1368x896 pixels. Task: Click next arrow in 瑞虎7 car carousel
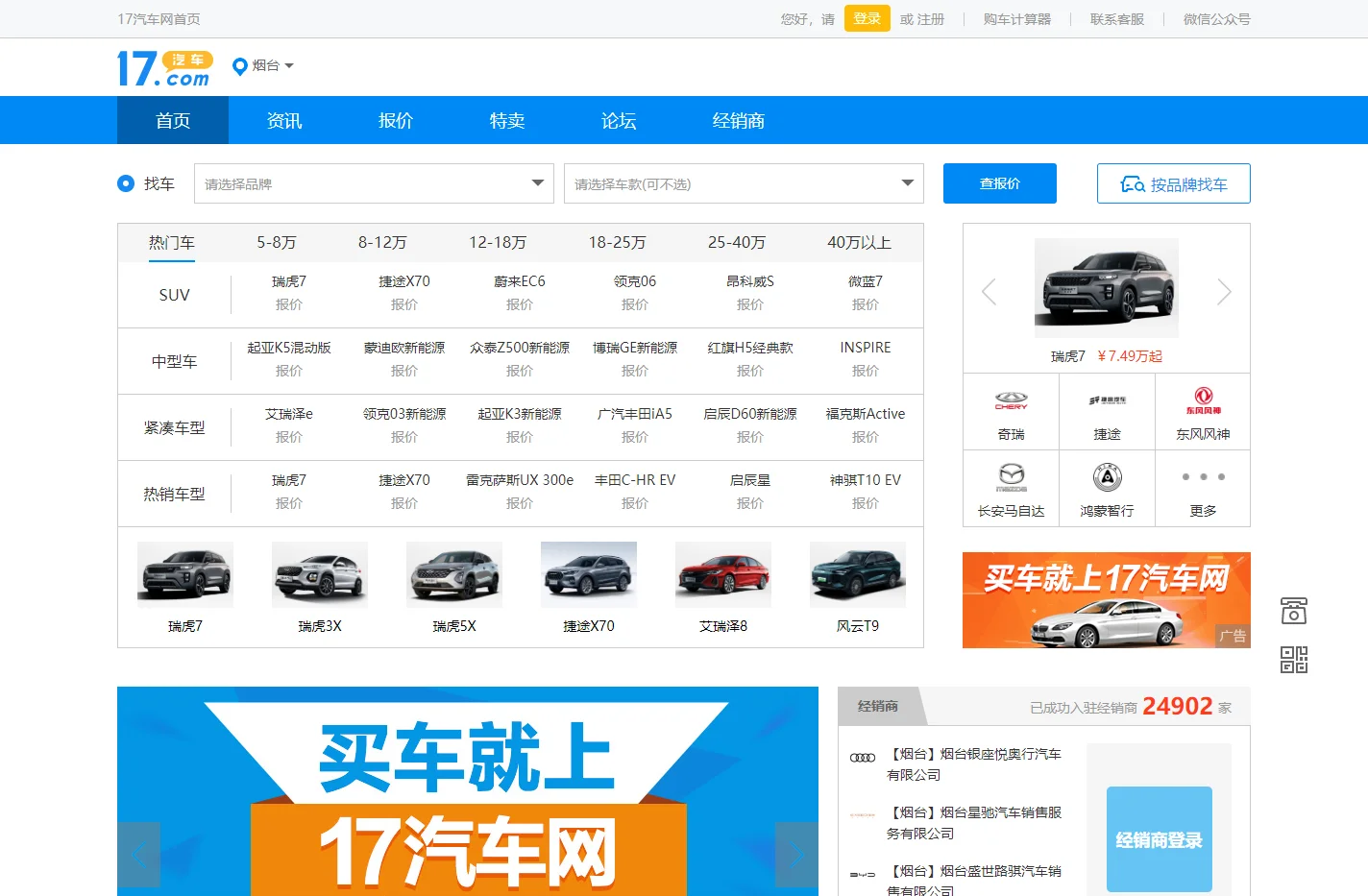pos(1224,292)
